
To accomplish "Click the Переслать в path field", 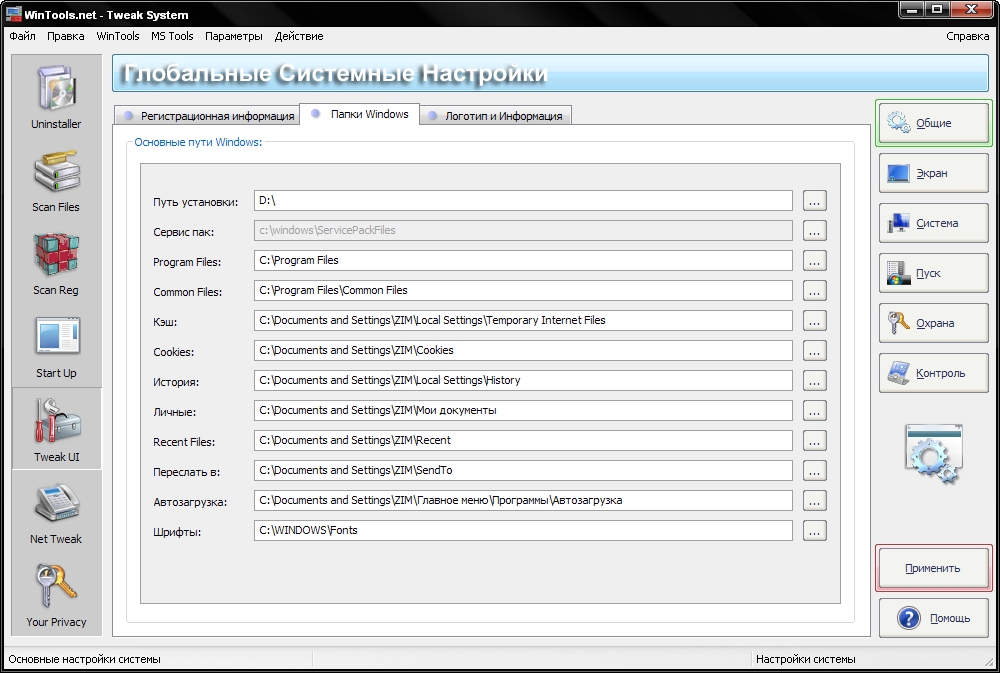I will [523, 470].
